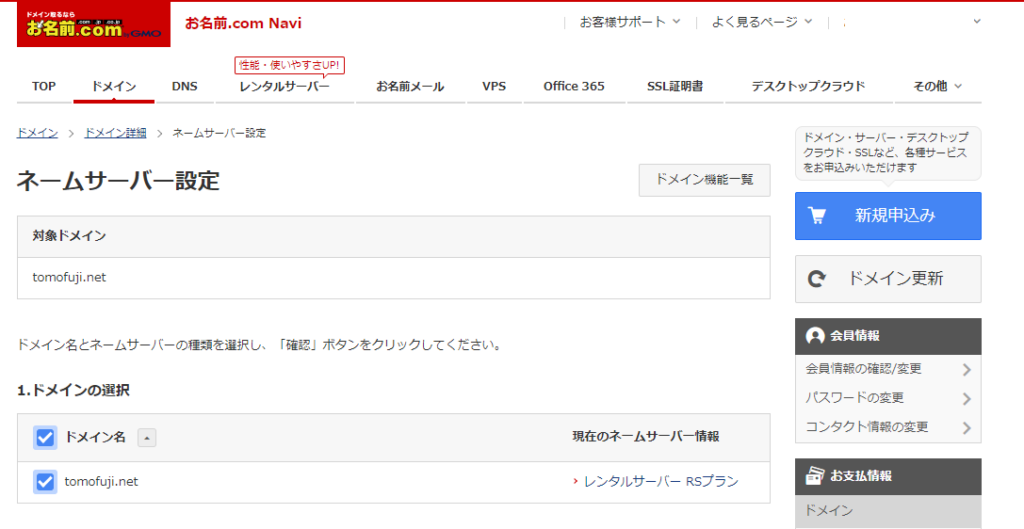1024x529 pixels.
Task: Click the ドメイン機能一覧 button
Action: point(704,180)
